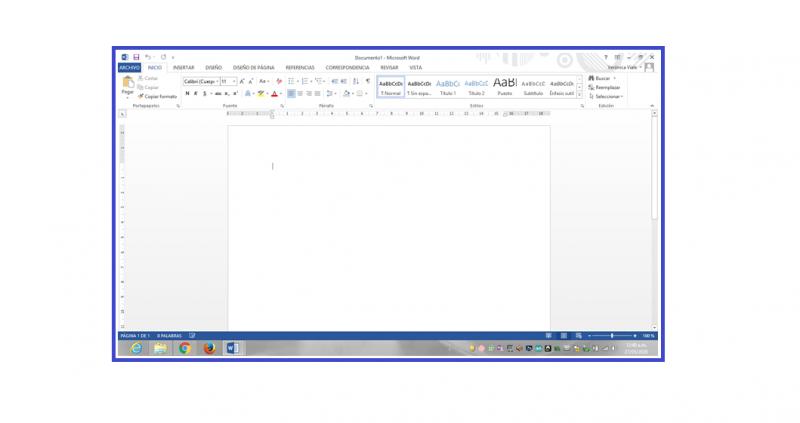
Task: Open Google Chrome from the taskbar
Action: click(x=185, y=348)
